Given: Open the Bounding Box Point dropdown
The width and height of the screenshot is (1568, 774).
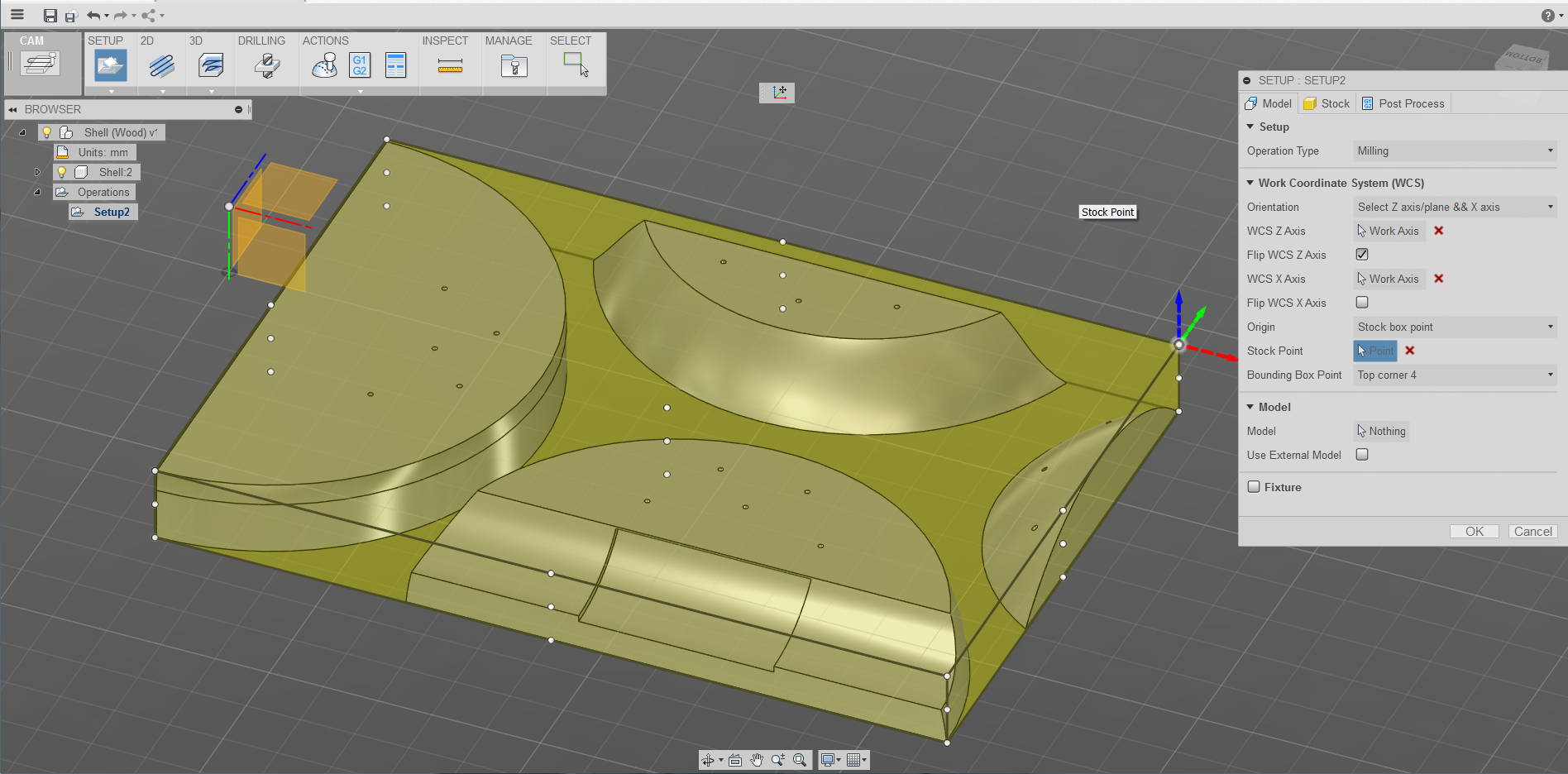Looking at the screenshot, I should pos(1455,375).
